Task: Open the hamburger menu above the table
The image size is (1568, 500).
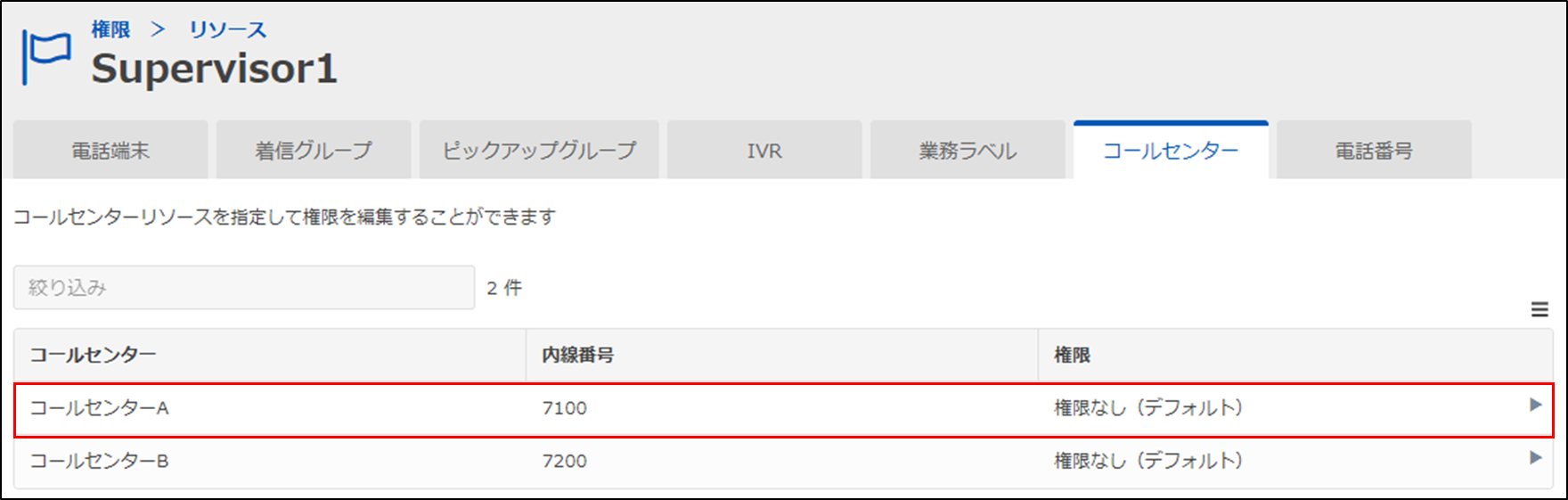Action: (1539, 310)
